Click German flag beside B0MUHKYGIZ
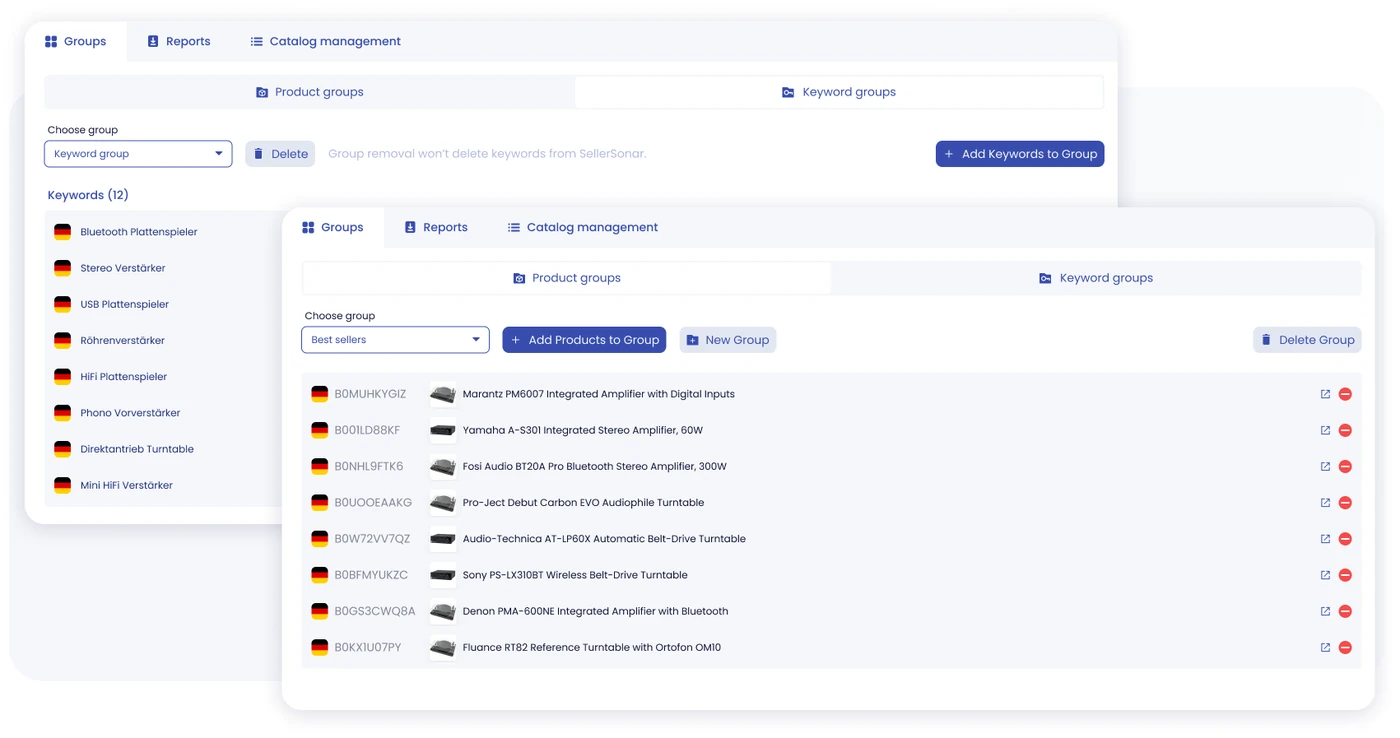 click(x=319, y=394)
